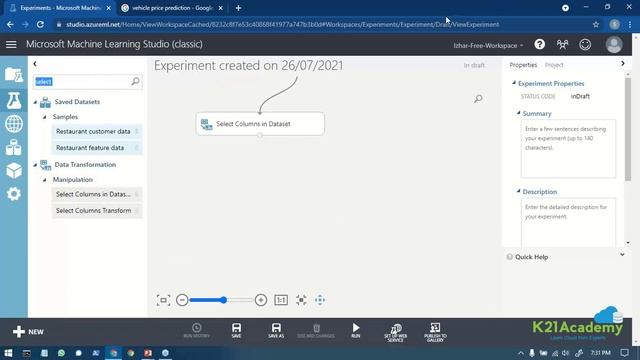Viewport: 640px width, 360px height.
Task: Open Datasets icon in sidebar
Action: click(x=14, y=147)
